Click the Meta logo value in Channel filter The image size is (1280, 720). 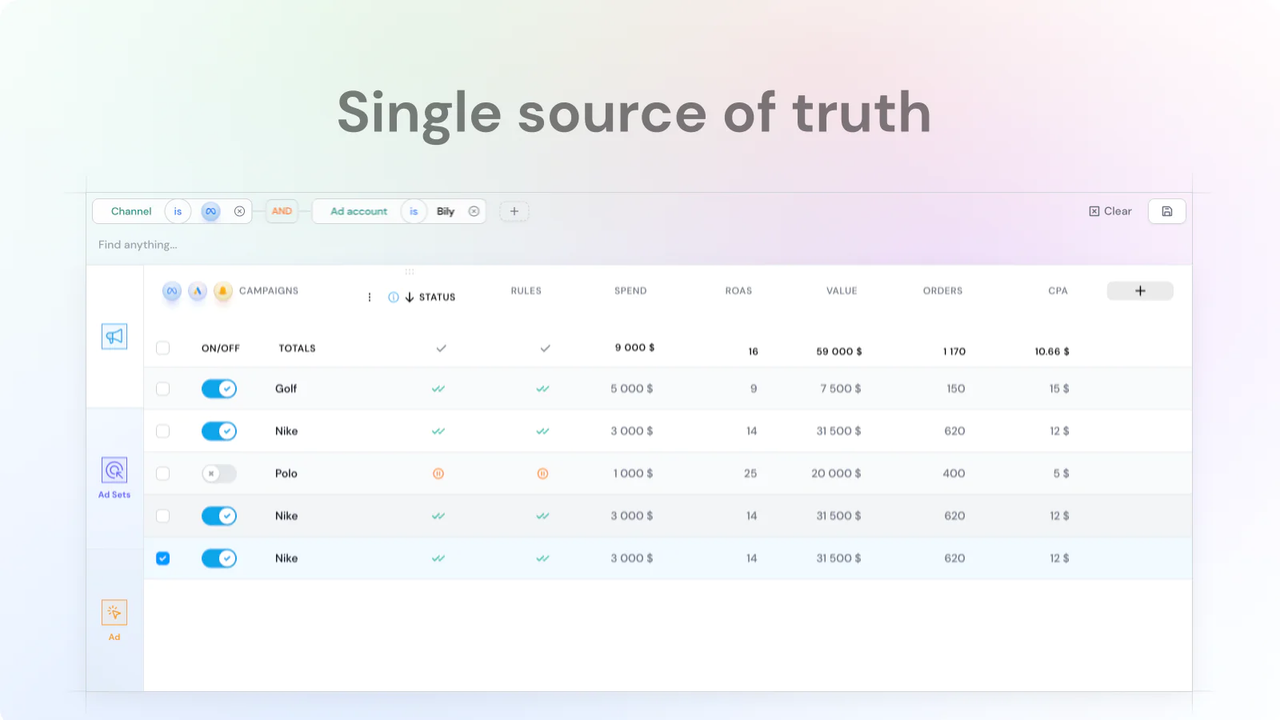(210, 211)
